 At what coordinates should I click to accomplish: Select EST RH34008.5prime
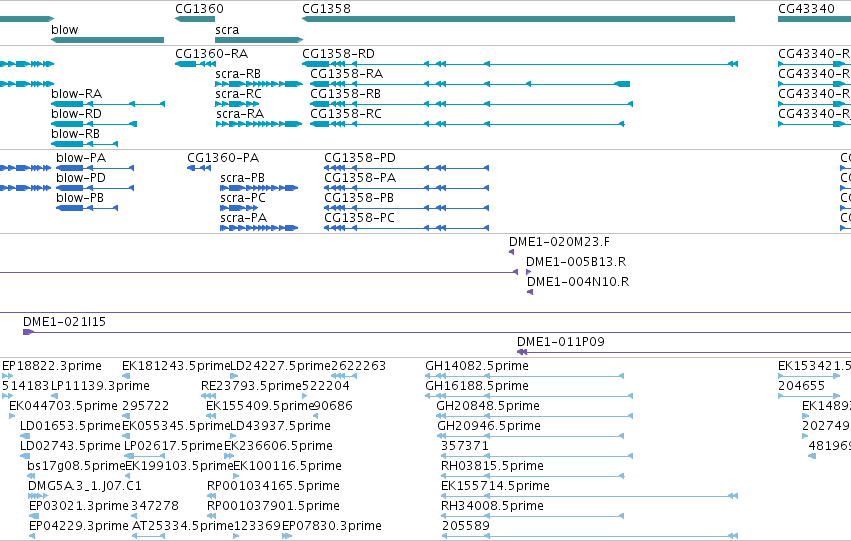(533, 516)
